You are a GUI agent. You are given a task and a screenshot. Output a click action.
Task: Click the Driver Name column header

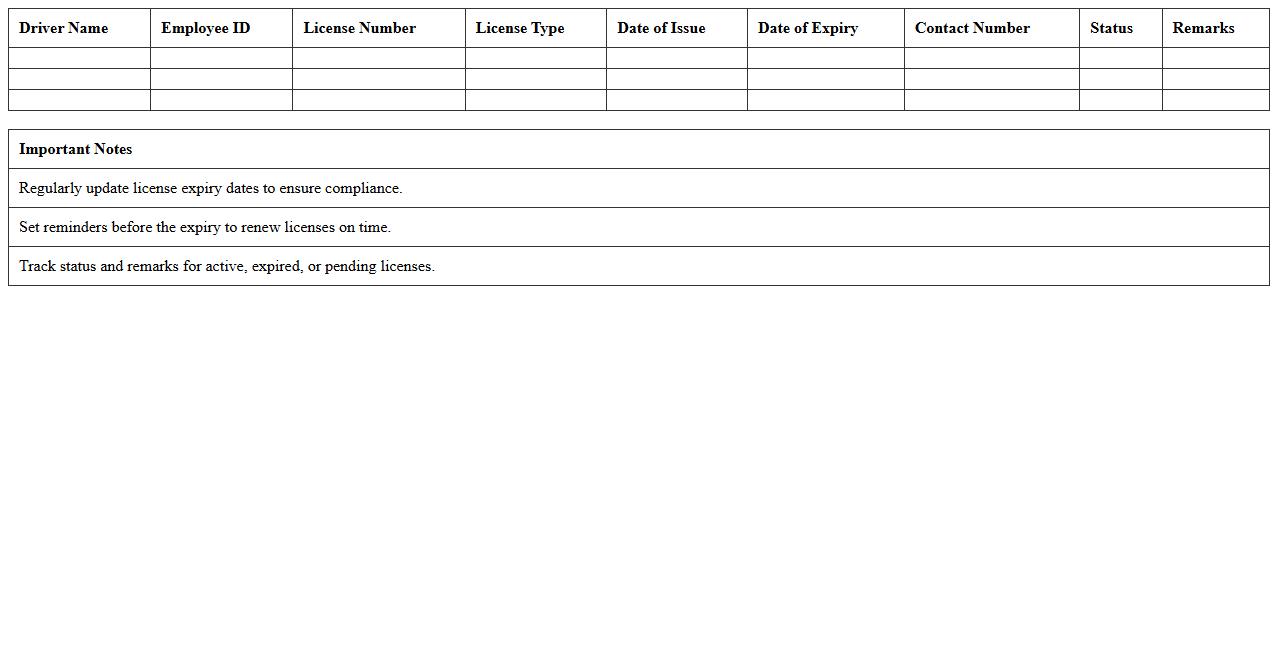[63, 28]
